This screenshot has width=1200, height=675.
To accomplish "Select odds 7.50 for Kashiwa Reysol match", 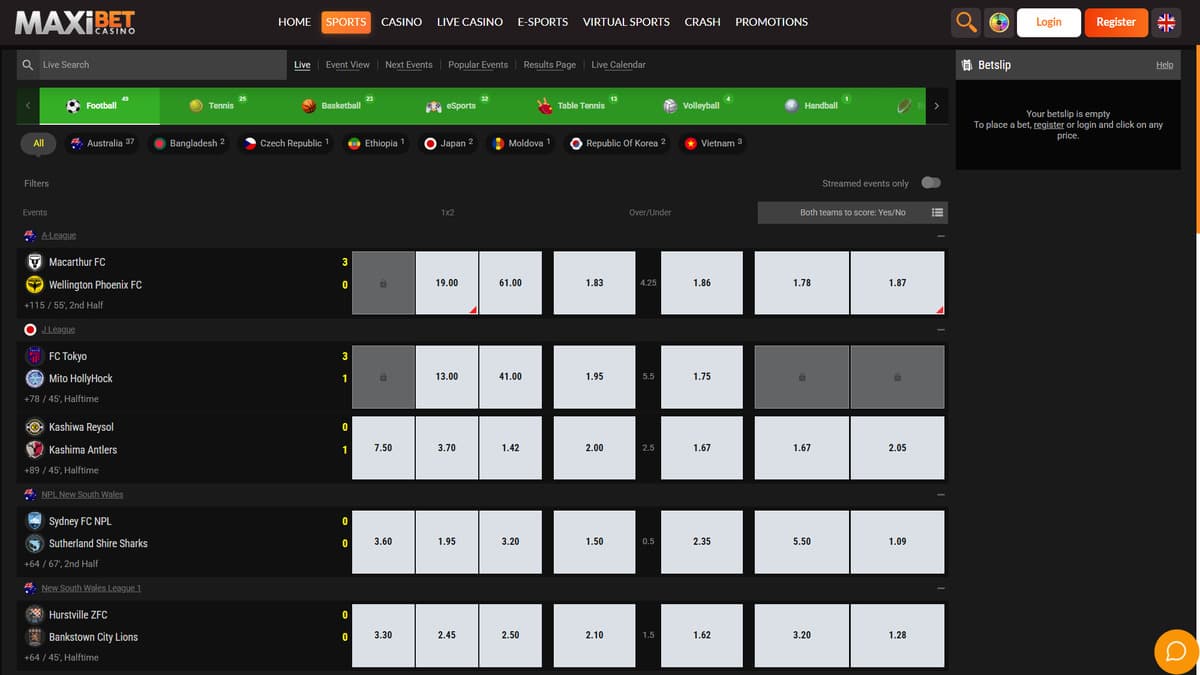I will click(x=383, y=448).
